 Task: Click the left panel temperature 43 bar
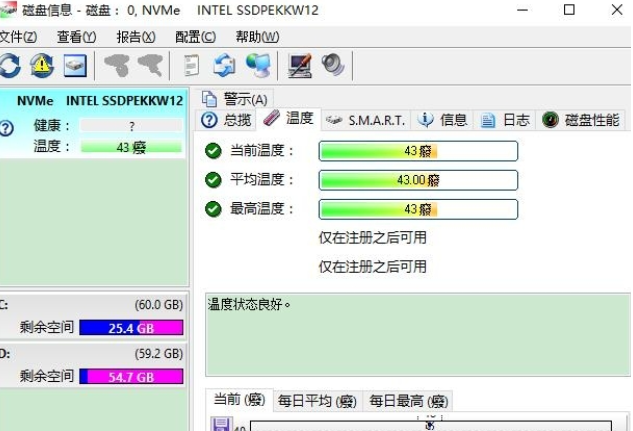131,147
